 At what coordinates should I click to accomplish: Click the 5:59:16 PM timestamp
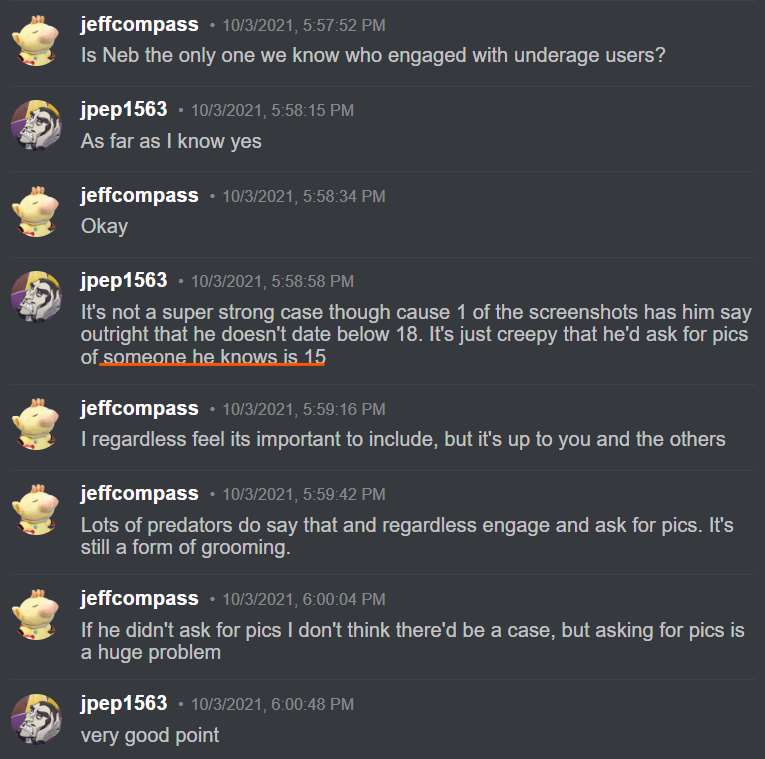coord(304,409)
